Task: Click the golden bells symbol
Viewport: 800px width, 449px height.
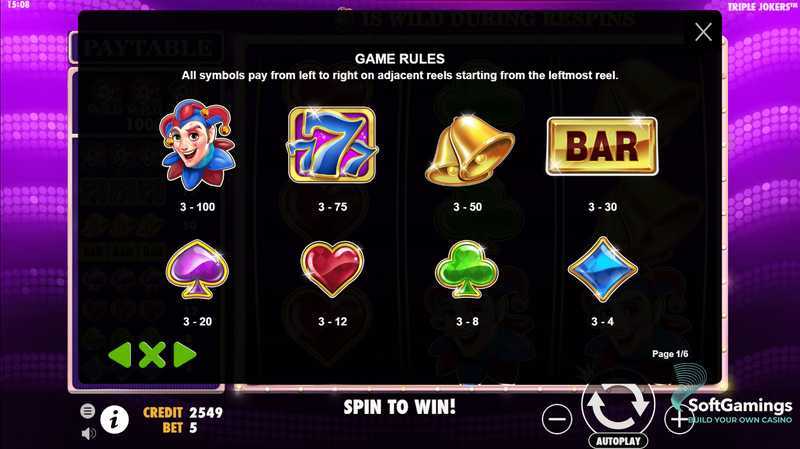Action: tap(468, 149)
